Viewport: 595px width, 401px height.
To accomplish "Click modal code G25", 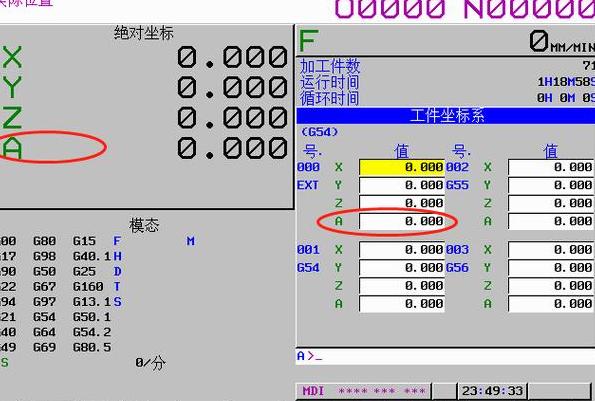I will [85, 272].
